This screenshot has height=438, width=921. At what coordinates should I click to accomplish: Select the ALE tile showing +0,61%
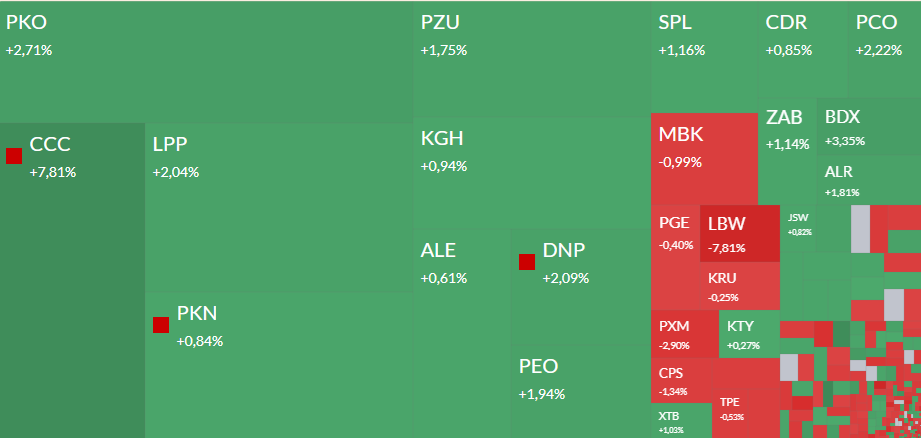[462, 262]
